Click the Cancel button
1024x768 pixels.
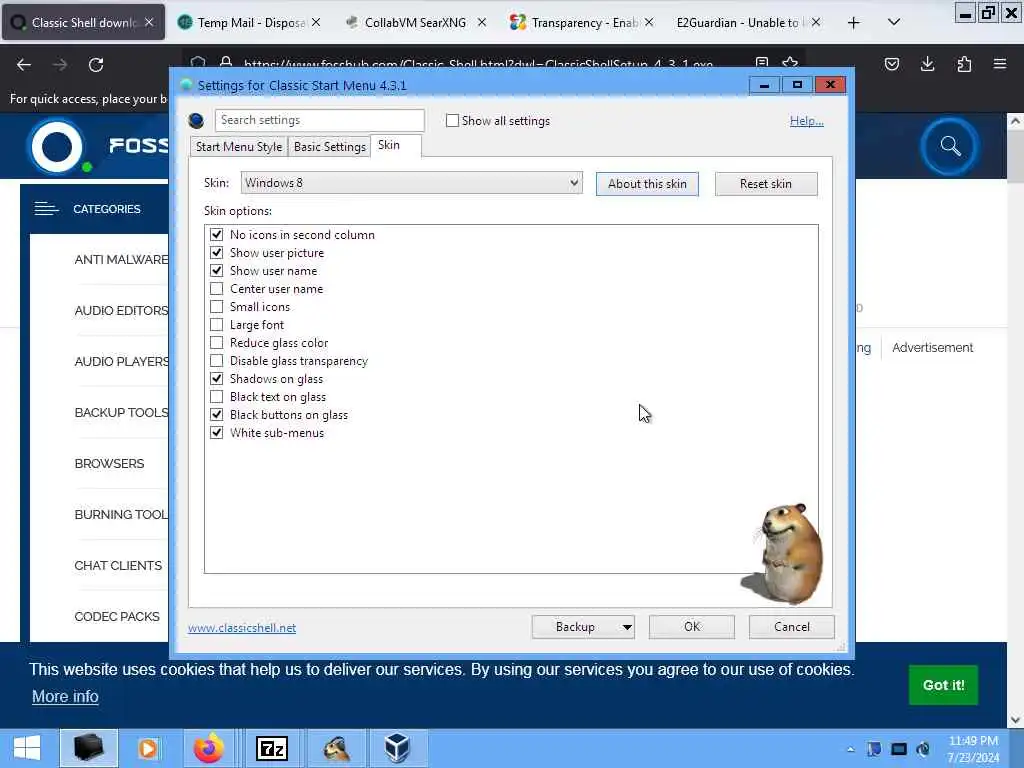[792, 627]
